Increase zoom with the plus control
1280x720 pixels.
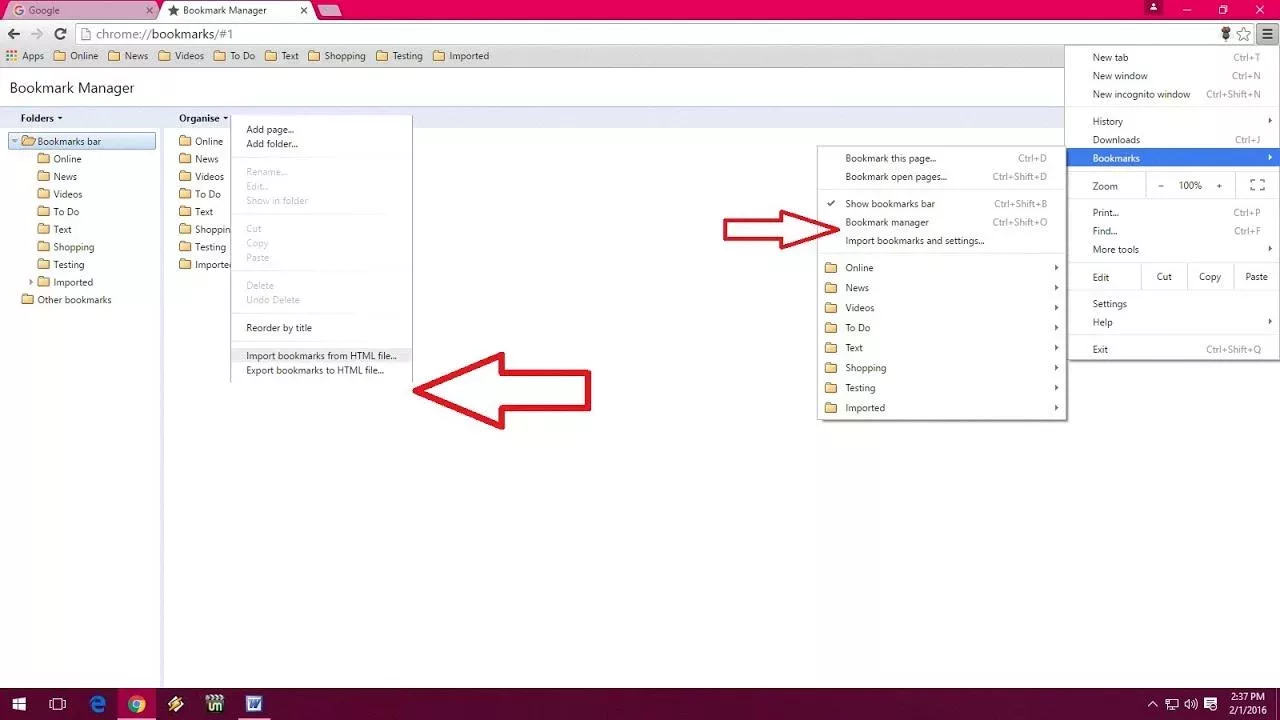(1219, 185)
